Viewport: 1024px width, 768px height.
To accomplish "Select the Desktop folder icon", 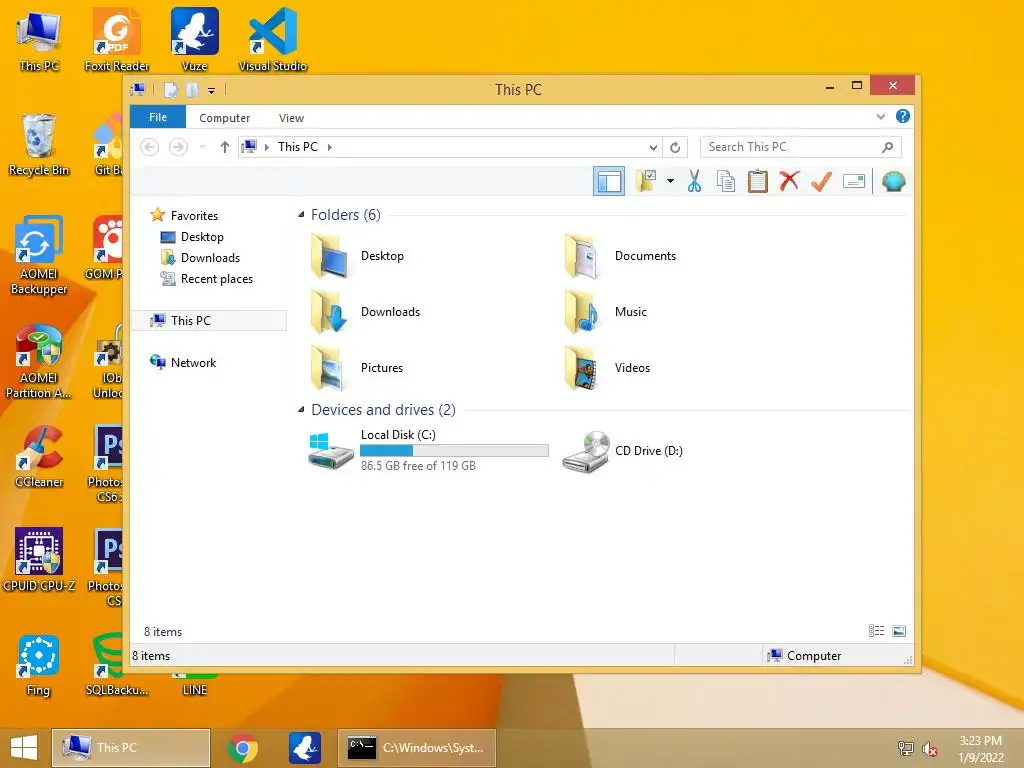I will tap(330, 256).
